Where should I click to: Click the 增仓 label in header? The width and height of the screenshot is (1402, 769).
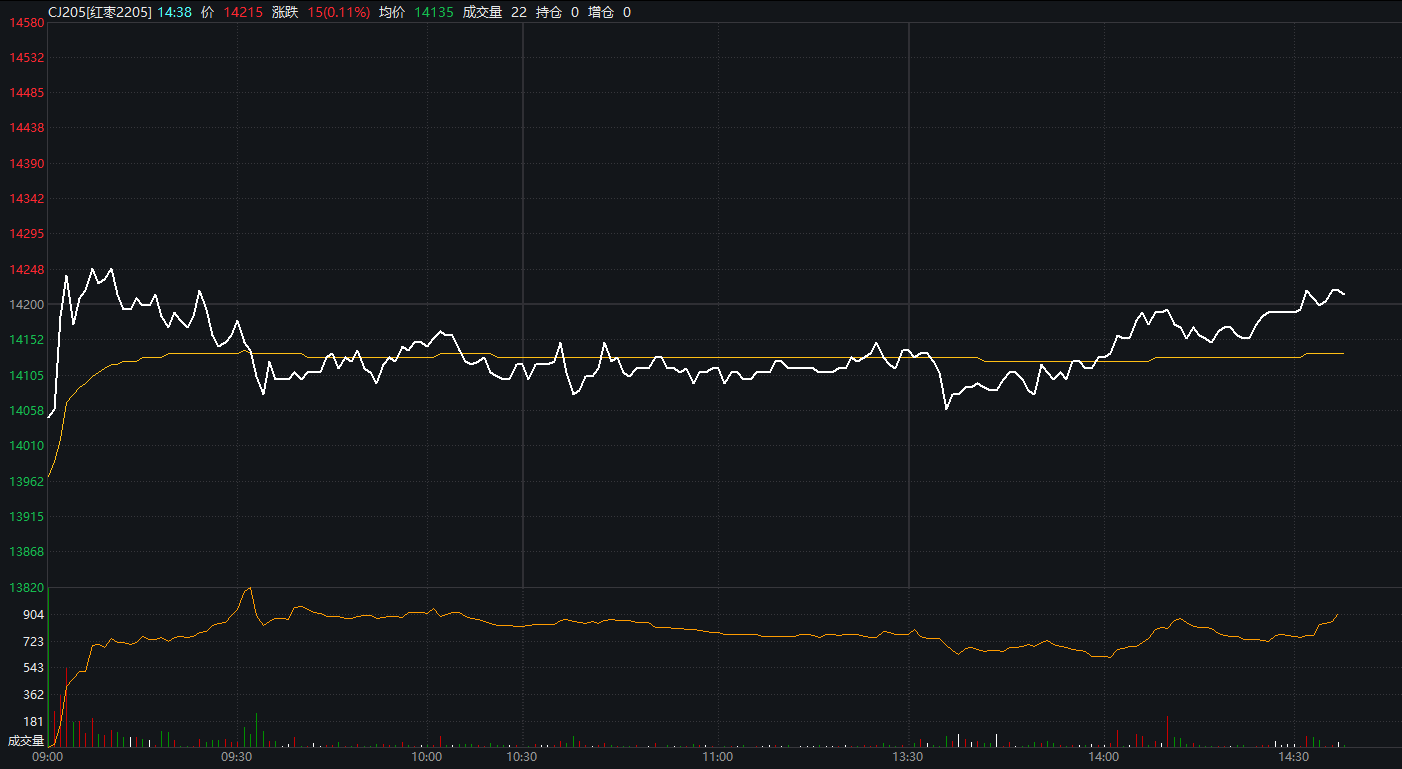[601, 12]
